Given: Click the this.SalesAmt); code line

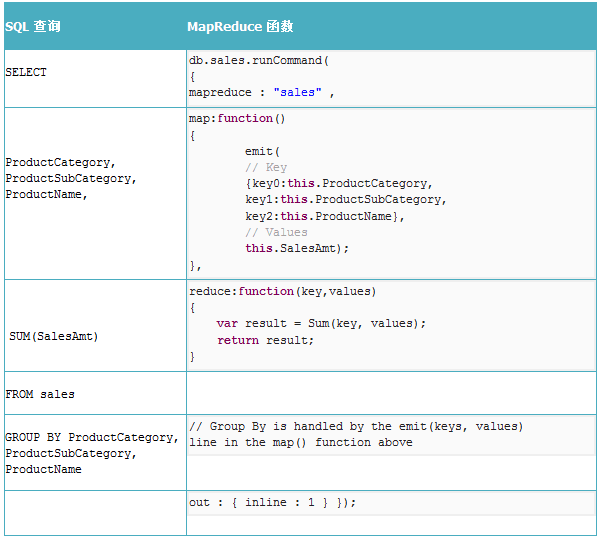Looking at the screenshot, I should tap(298, 248).
